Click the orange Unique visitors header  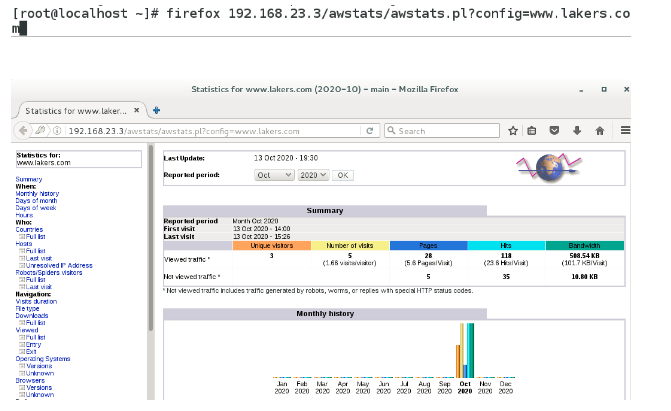tap(272, 246)
